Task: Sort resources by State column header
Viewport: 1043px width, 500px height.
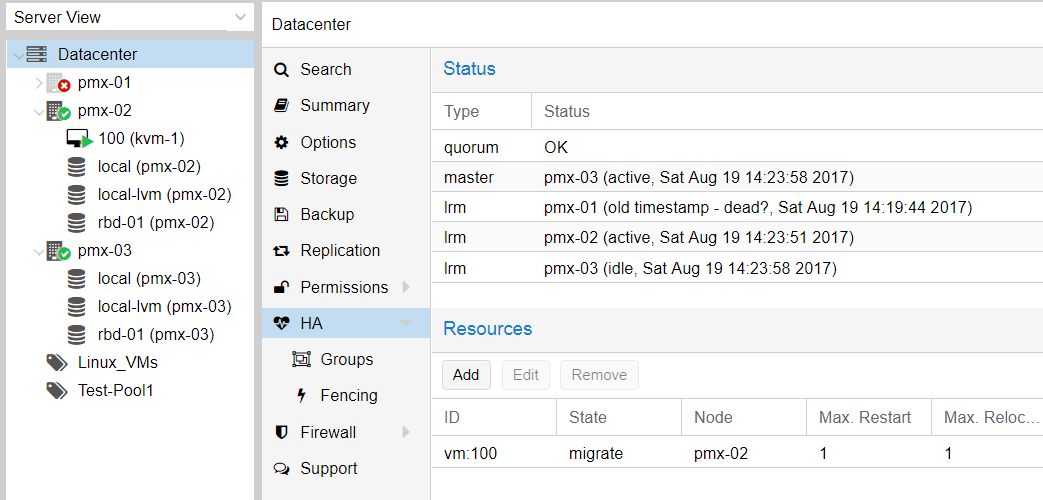Action: pyautogui.click(x=619, y=418)
